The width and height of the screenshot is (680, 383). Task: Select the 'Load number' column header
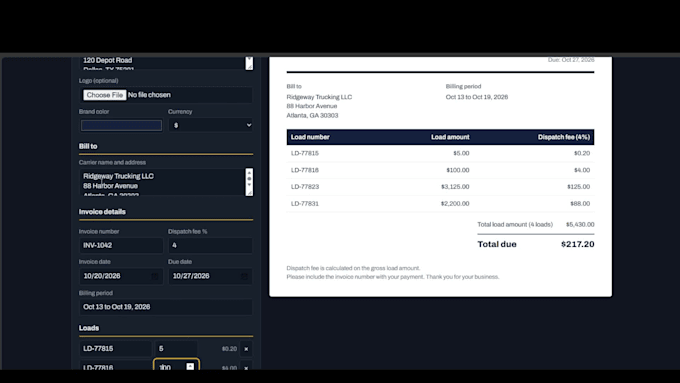click(310, 137)
